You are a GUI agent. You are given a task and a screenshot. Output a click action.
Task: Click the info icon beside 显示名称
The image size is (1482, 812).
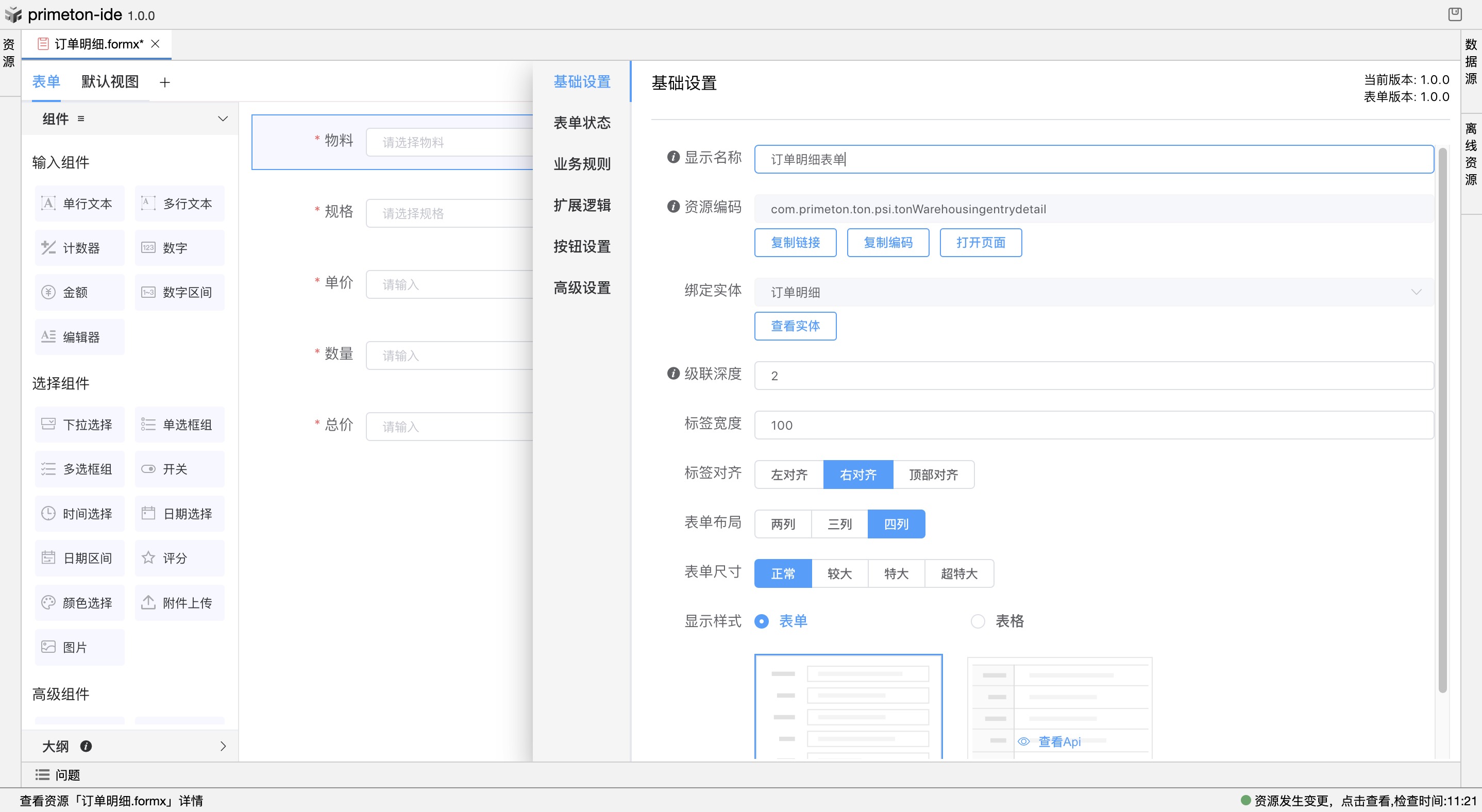click(x=673, y=157)
